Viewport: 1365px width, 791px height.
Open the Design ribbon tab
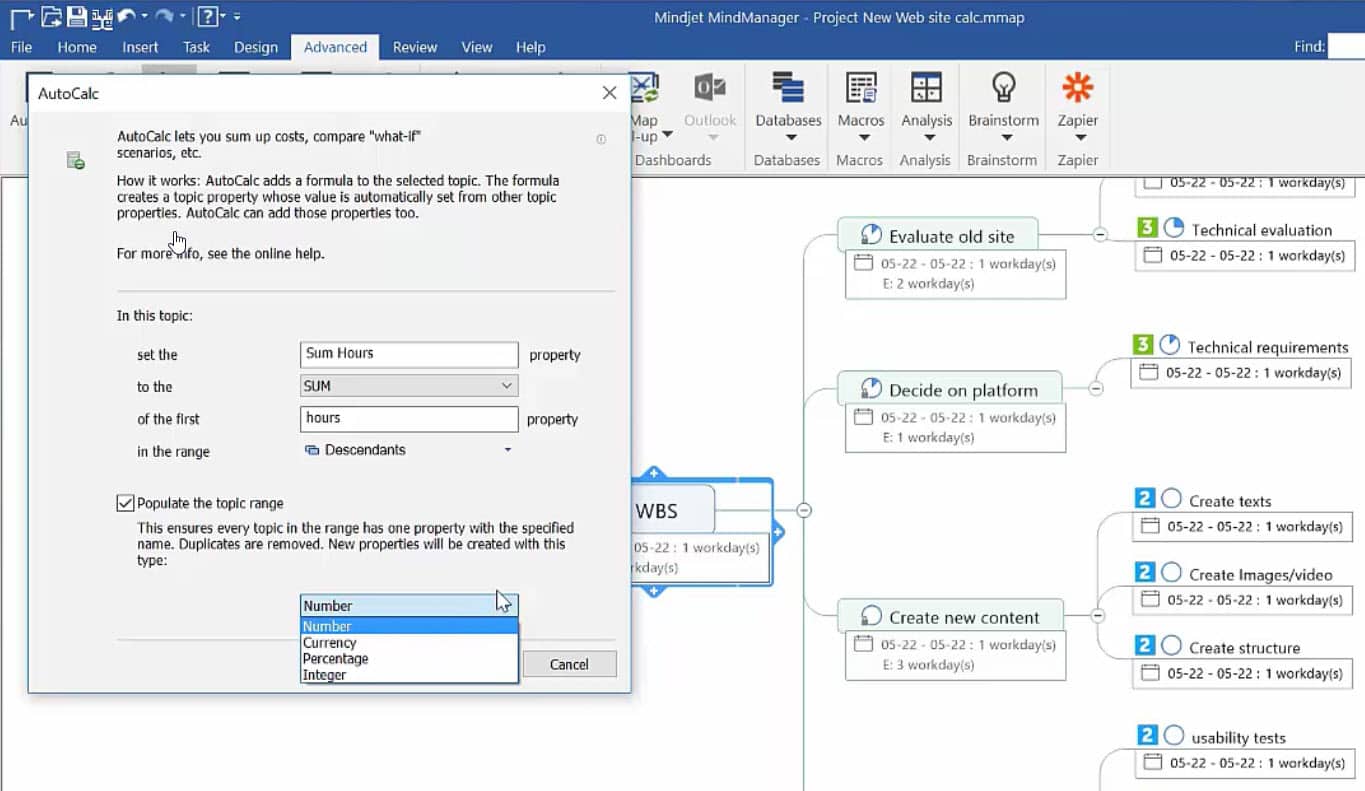coord(256,47)
